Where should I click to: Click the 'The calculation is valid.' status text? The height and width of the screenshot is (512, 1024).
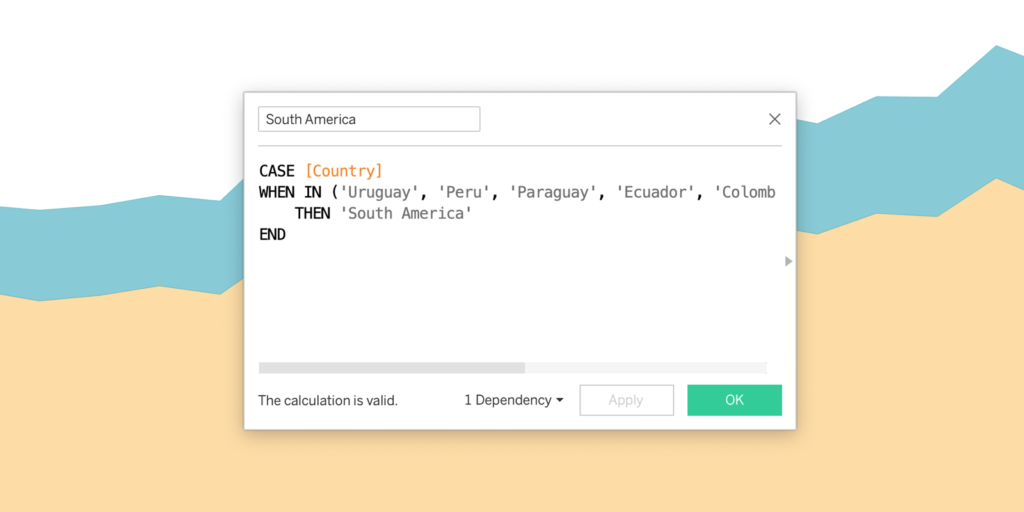click(x=328, y=400)
